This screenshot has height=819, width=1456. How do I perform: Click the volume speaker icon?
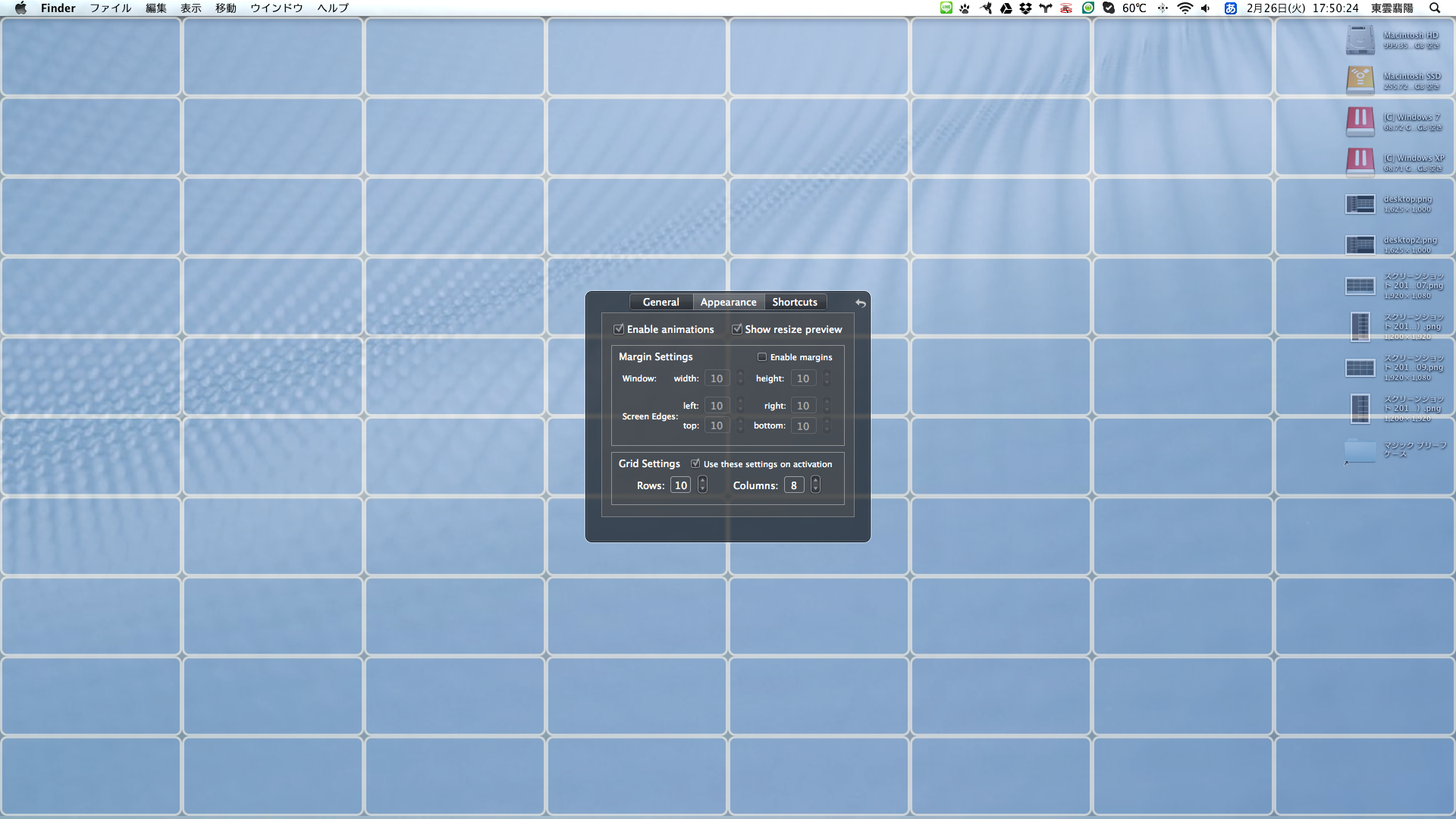1206,8
